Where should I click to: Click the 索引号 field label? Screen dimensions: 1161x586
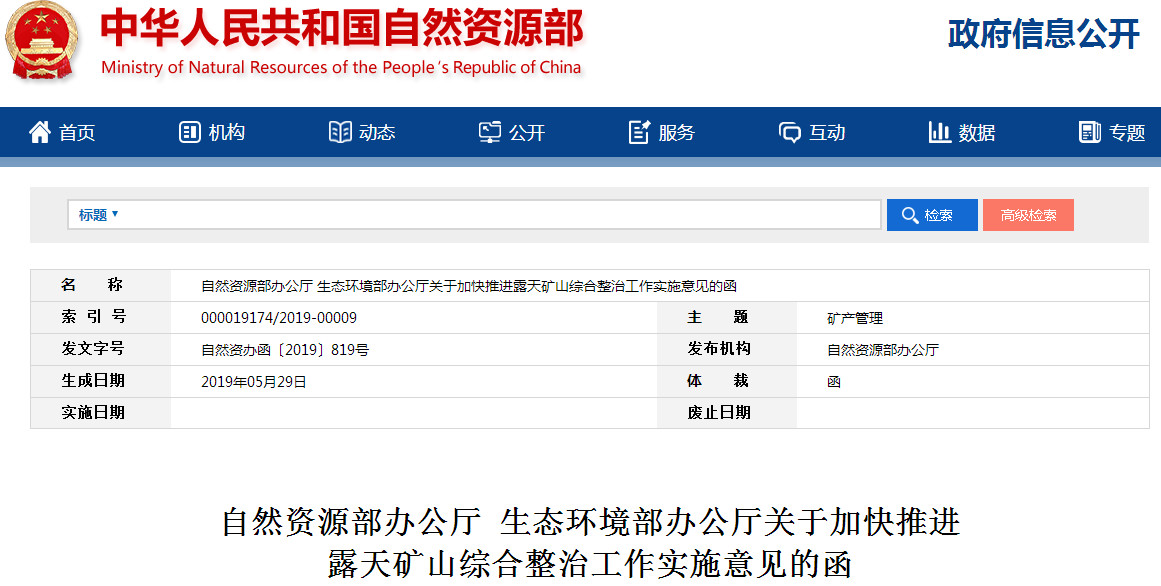coord(93,316)
